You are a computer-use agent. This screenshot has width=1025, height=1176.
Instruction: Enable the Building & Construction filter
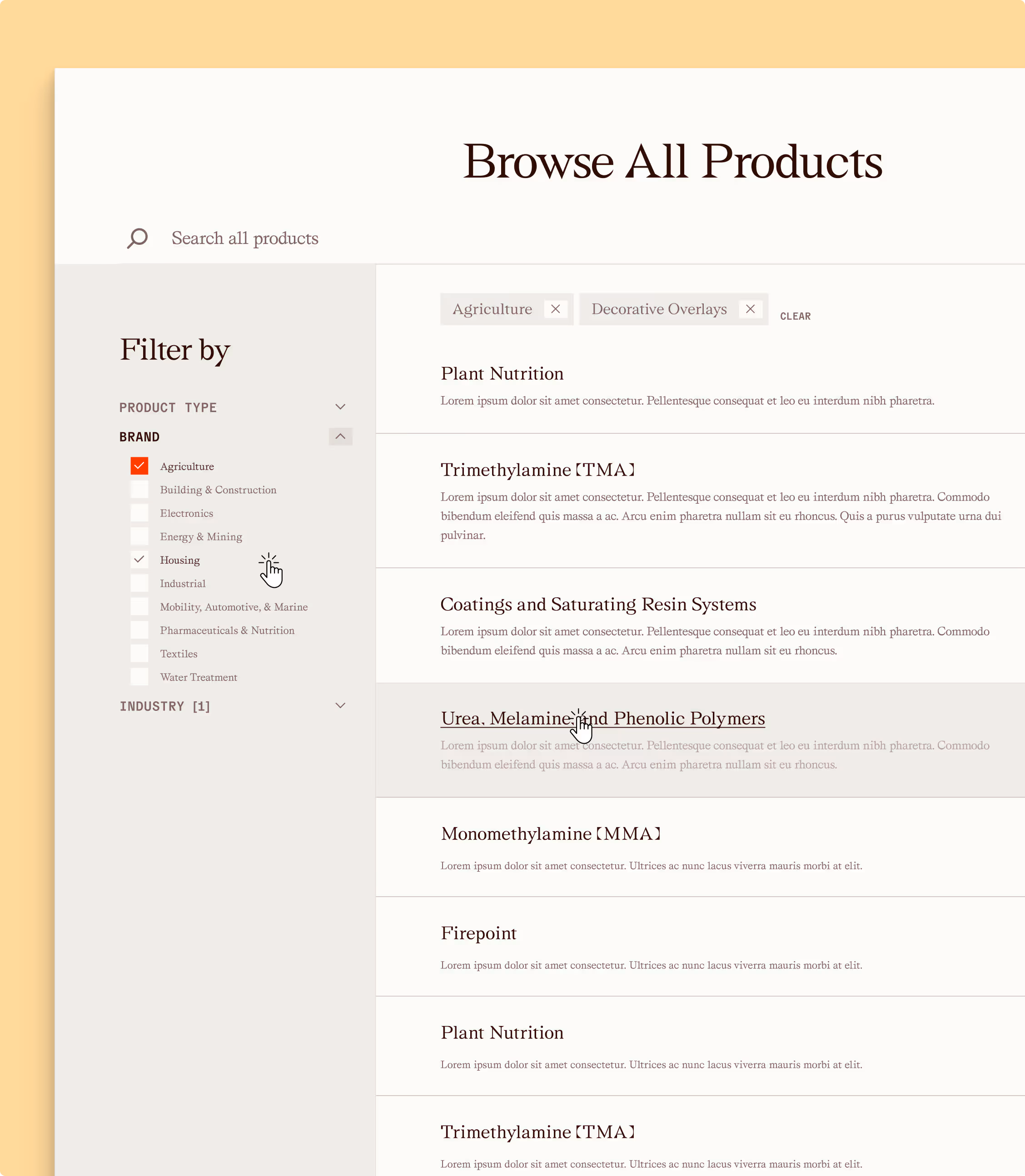(x=139, y=489)
